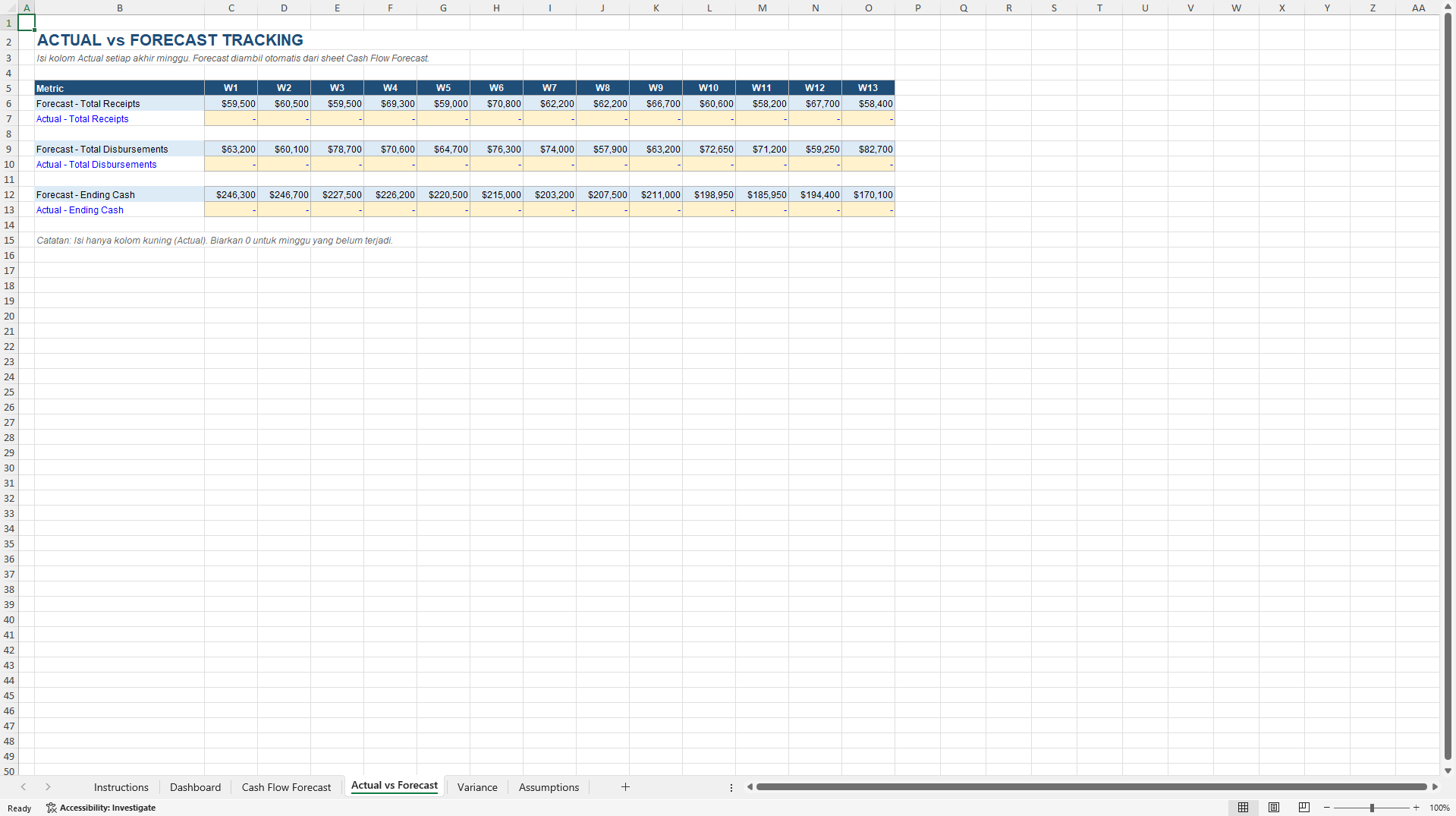Click zoom in plus icon
This screenshot has height=816, width=1456.
pos(1417,808)
